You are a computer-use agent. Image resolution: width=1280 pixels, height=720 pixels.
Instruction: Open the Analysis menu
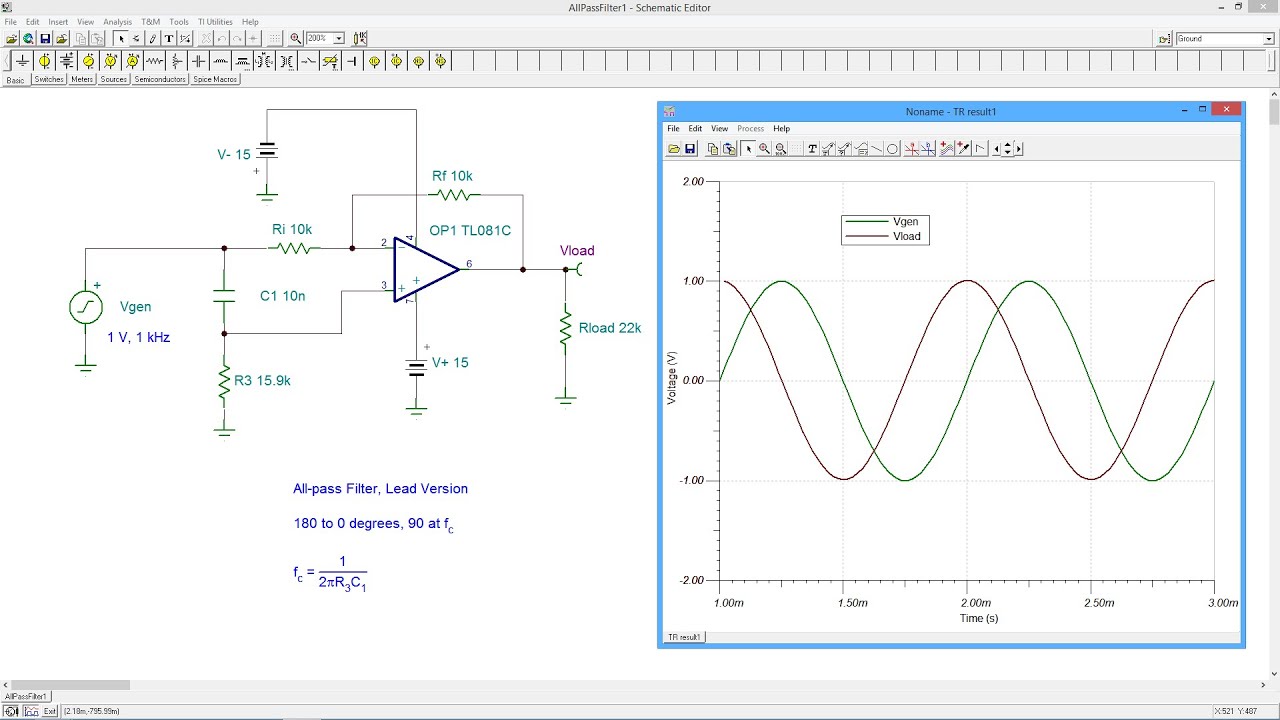117,22
